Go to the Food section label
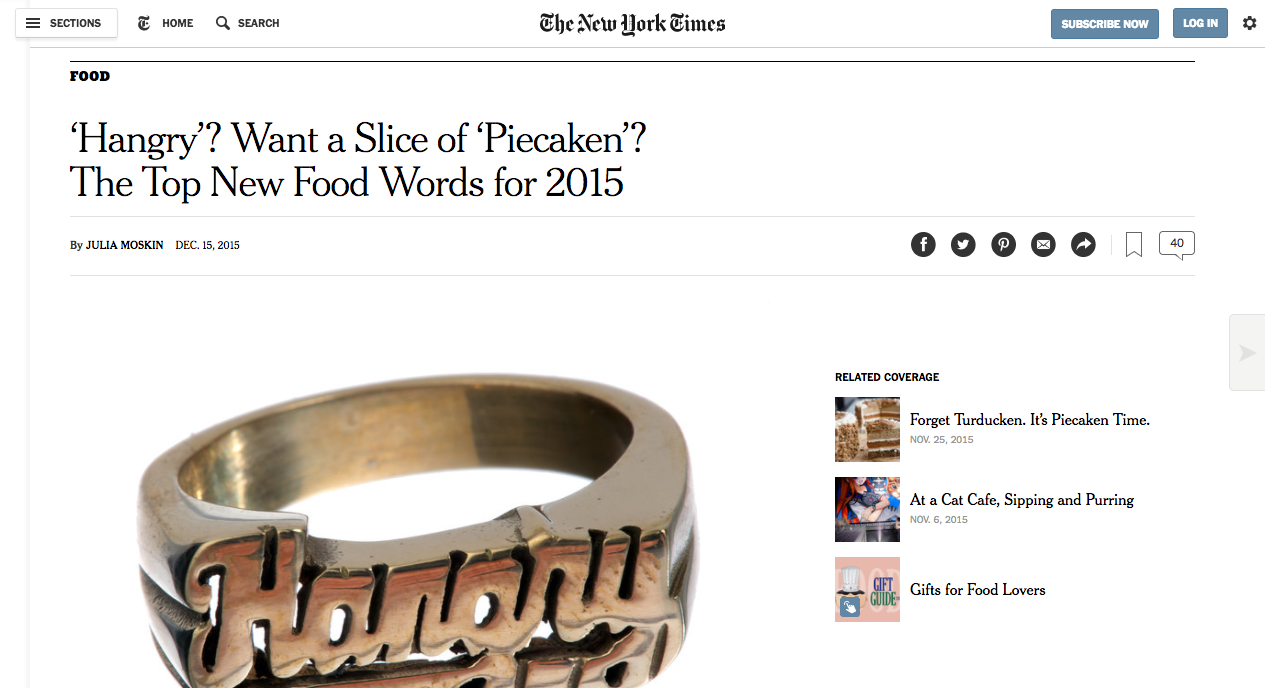This screenshot has height=688, width=1265. tap(90, 76)
